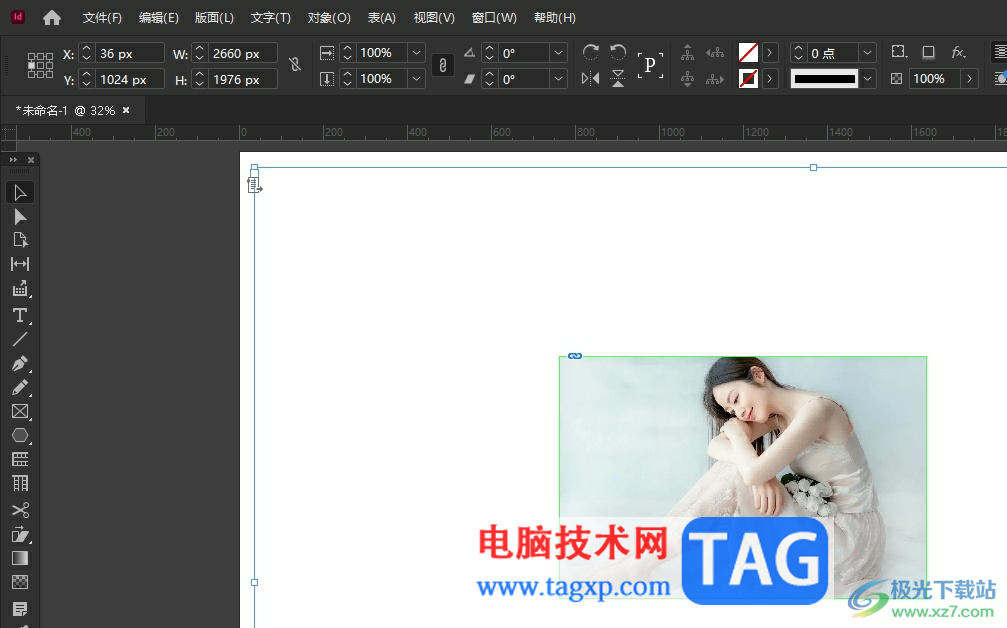Image resolution: width=1007 pixels, height=628 pixels.
Task: Toggle constrain width and height proportions
Action: point(294,65)
